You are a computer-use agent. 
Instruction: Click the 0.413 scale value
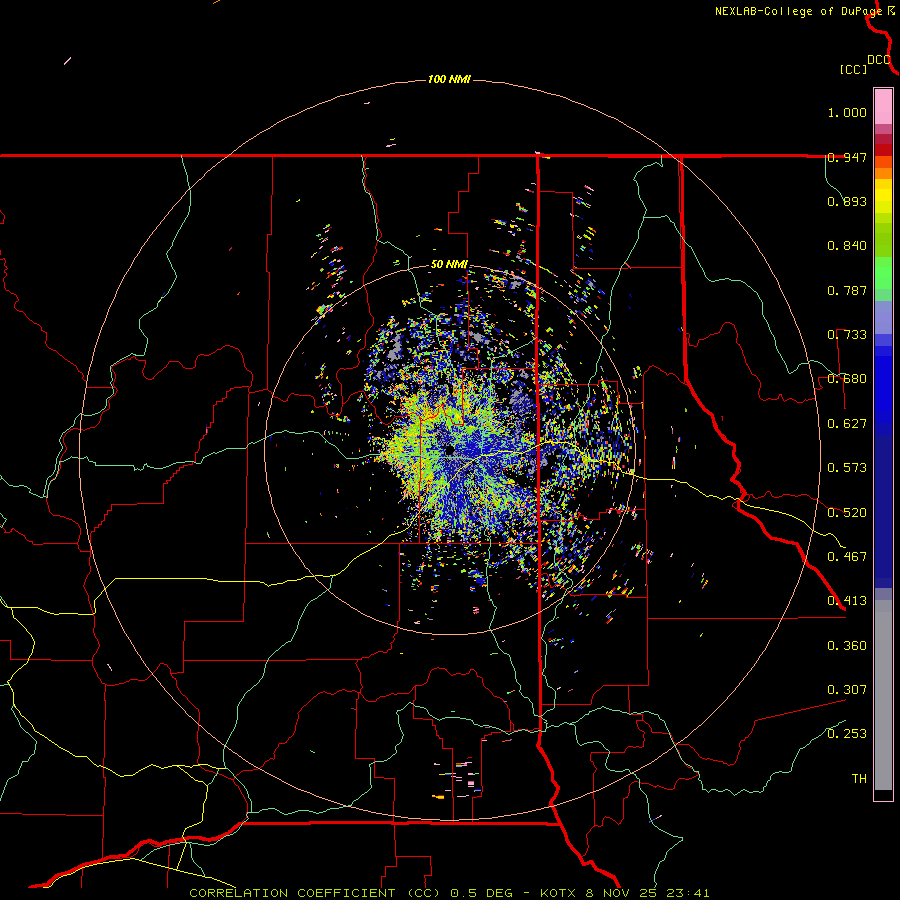coord(847,601)
